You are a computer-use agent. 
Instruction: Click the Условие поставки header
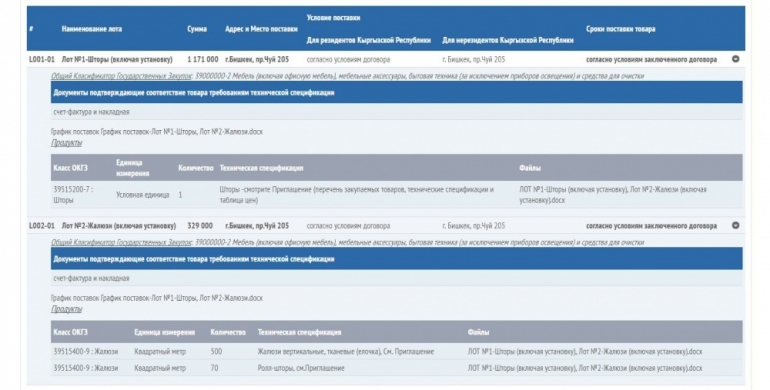(333, 18)
